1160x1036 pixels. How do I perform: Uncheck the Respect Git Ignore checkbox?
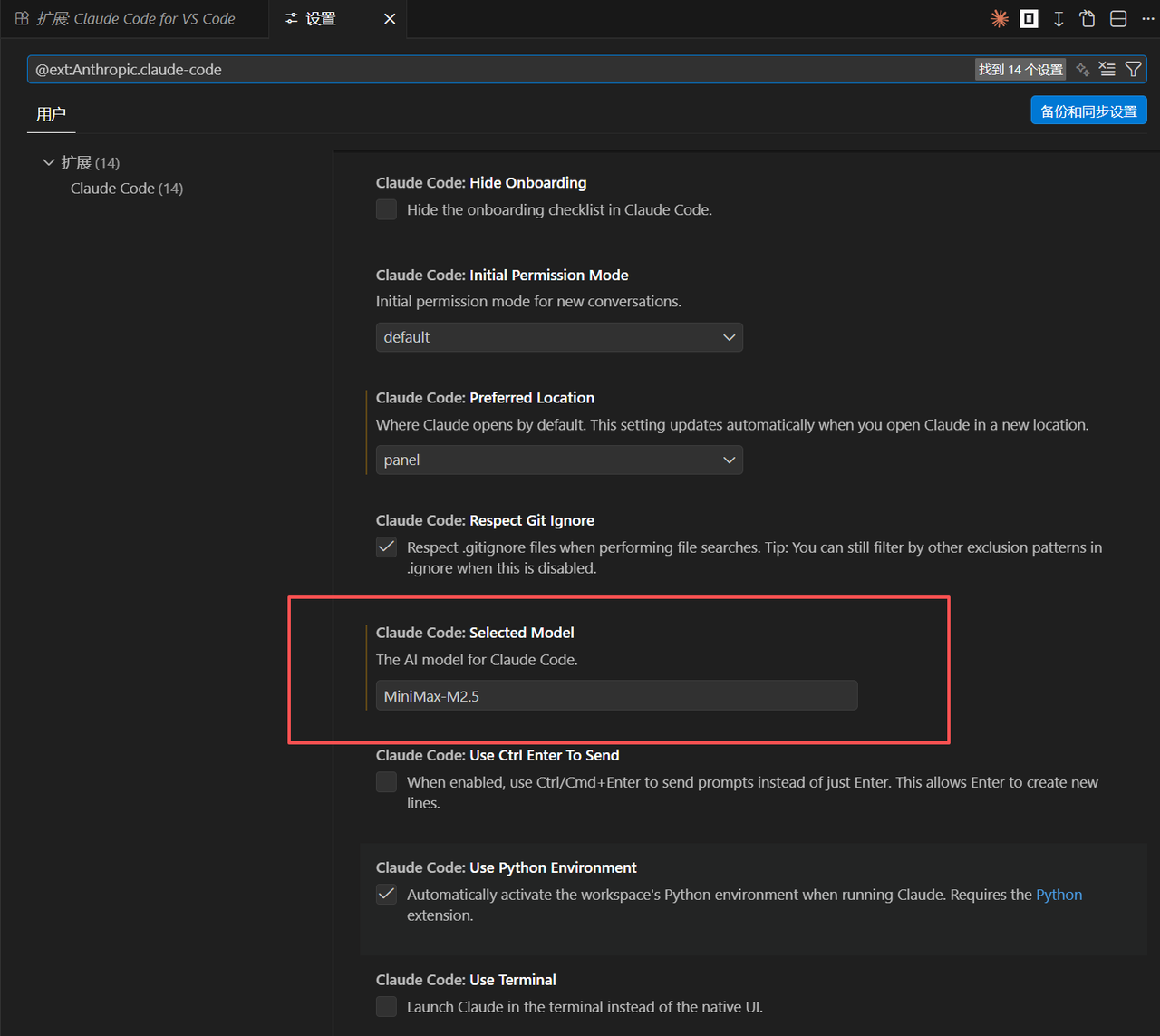coord(387,547)
